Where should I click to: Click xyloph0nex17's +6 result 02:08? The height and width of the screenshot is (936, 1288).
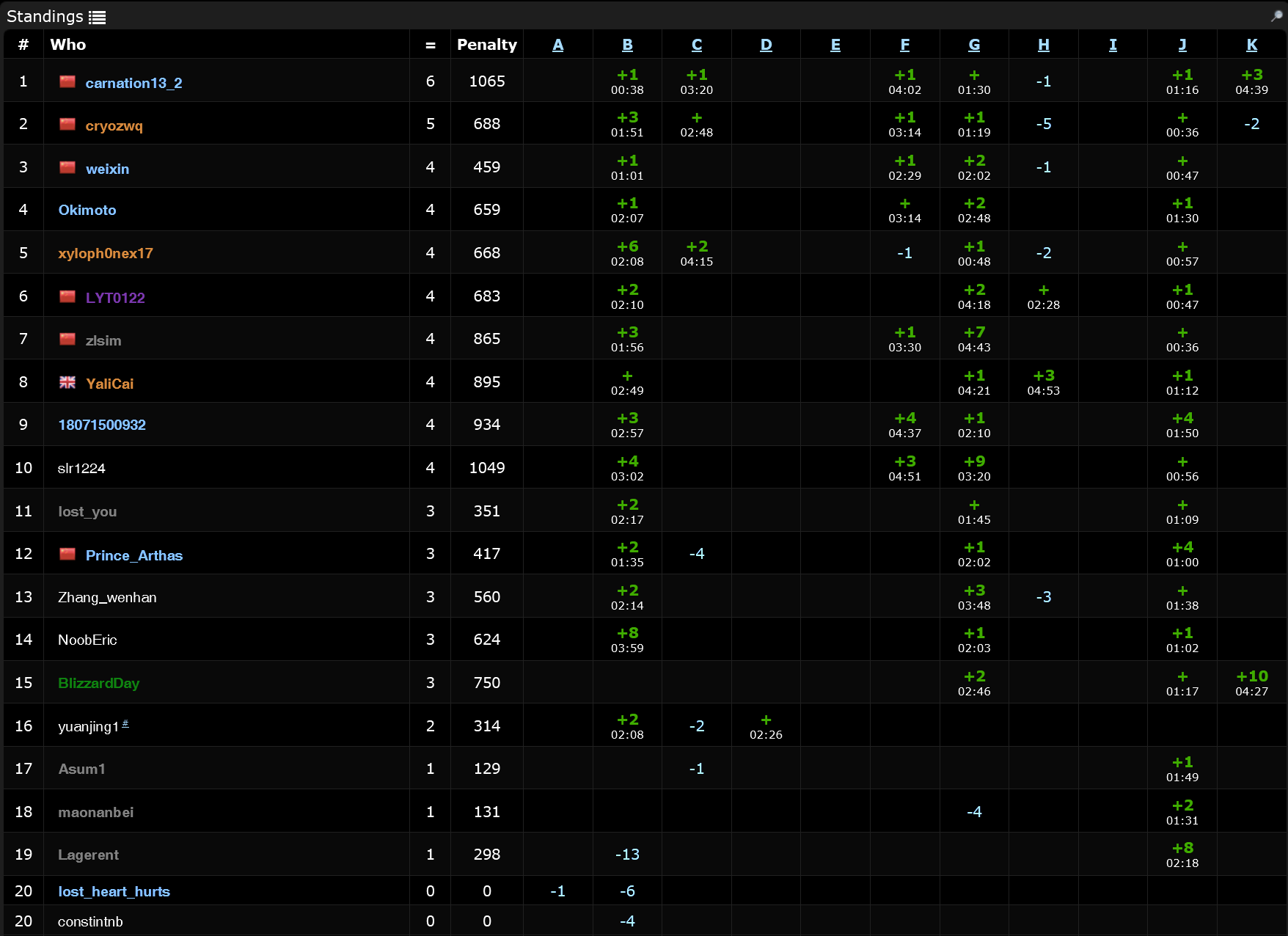pos(628,253)
